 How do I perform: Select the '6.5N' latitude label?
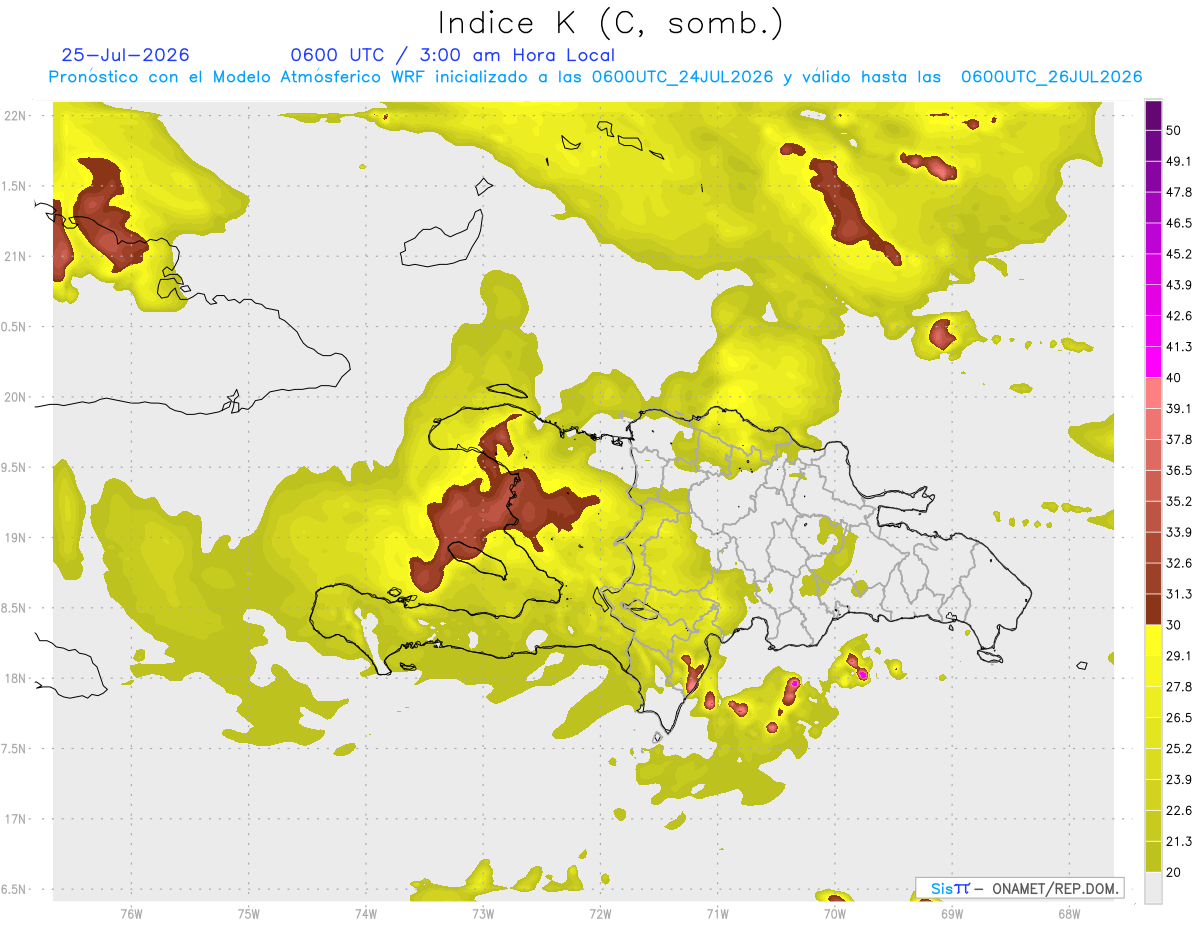14,890
